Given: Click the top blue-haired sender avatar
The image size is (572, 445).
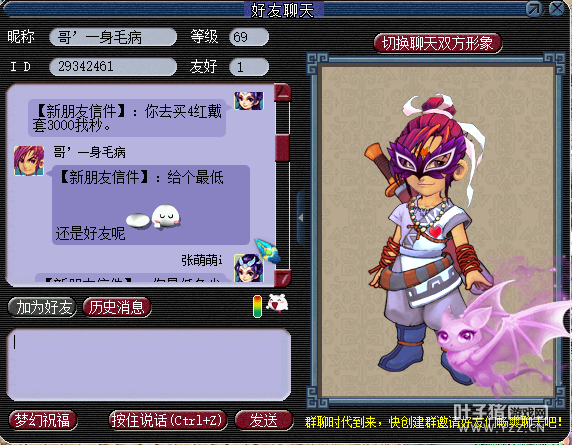Looking at the screenshot, I should pos(248,101).
